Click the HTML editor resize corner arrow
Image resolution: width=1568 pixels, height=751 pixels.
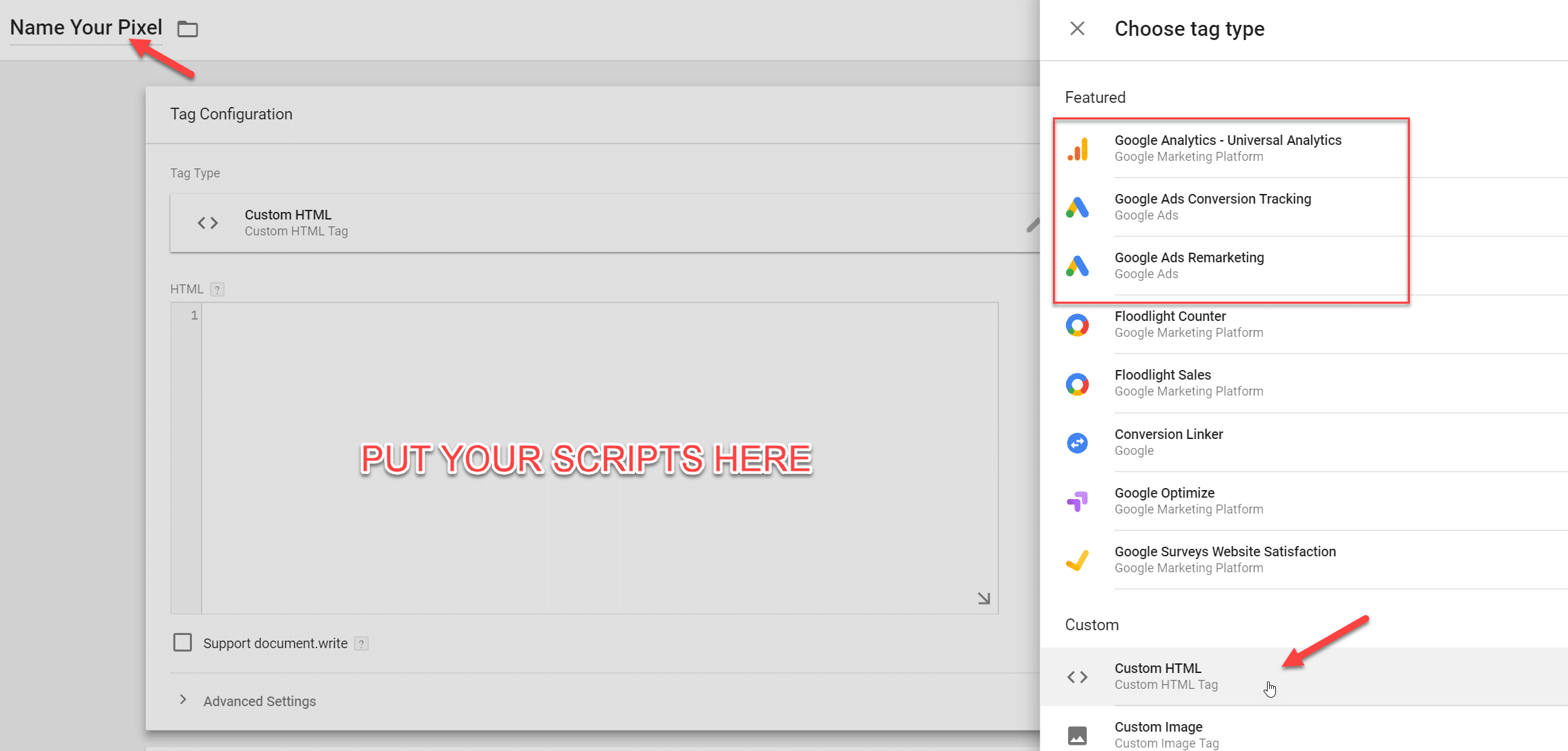point(984,598)
